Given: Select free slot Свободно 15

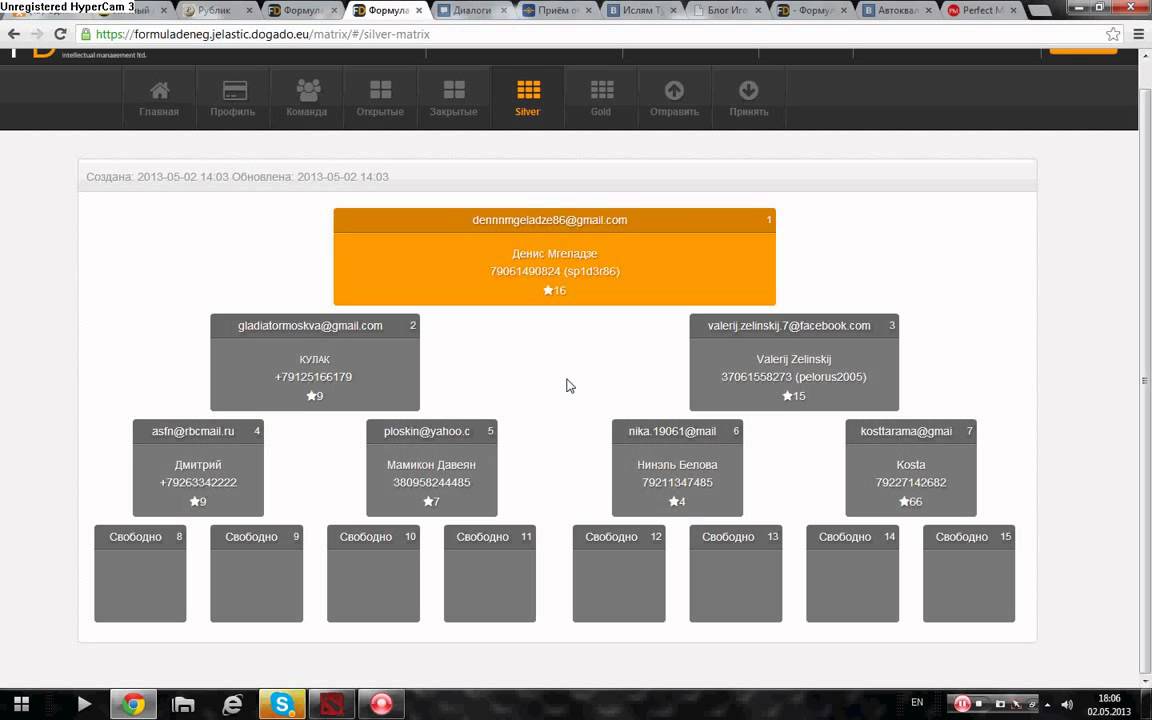Looking at the screenshot, I should [x=969, y=573].
